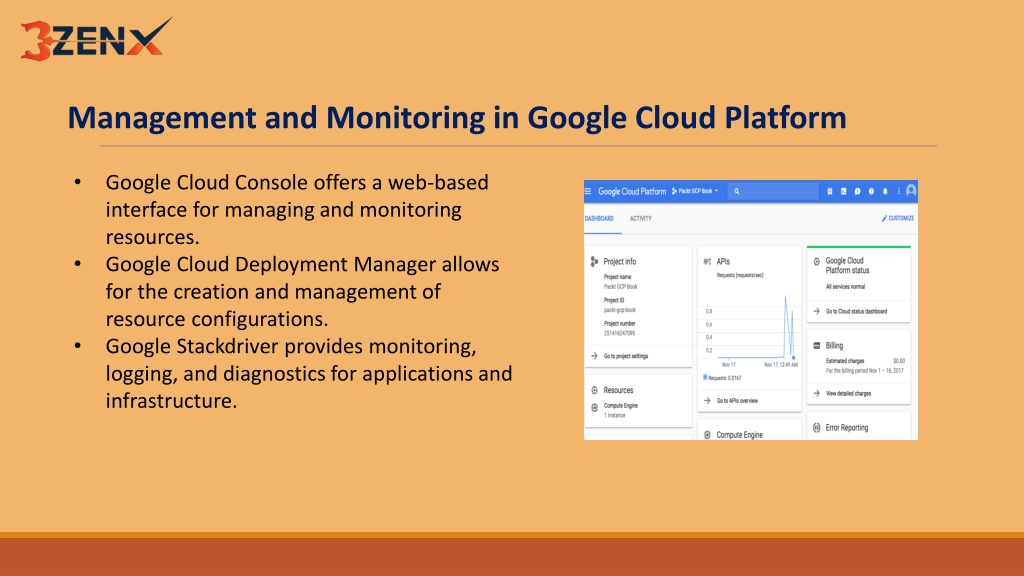Screen dimensions: 1024x576
Task: Click View detailed charges link
Action: point(848,394)
